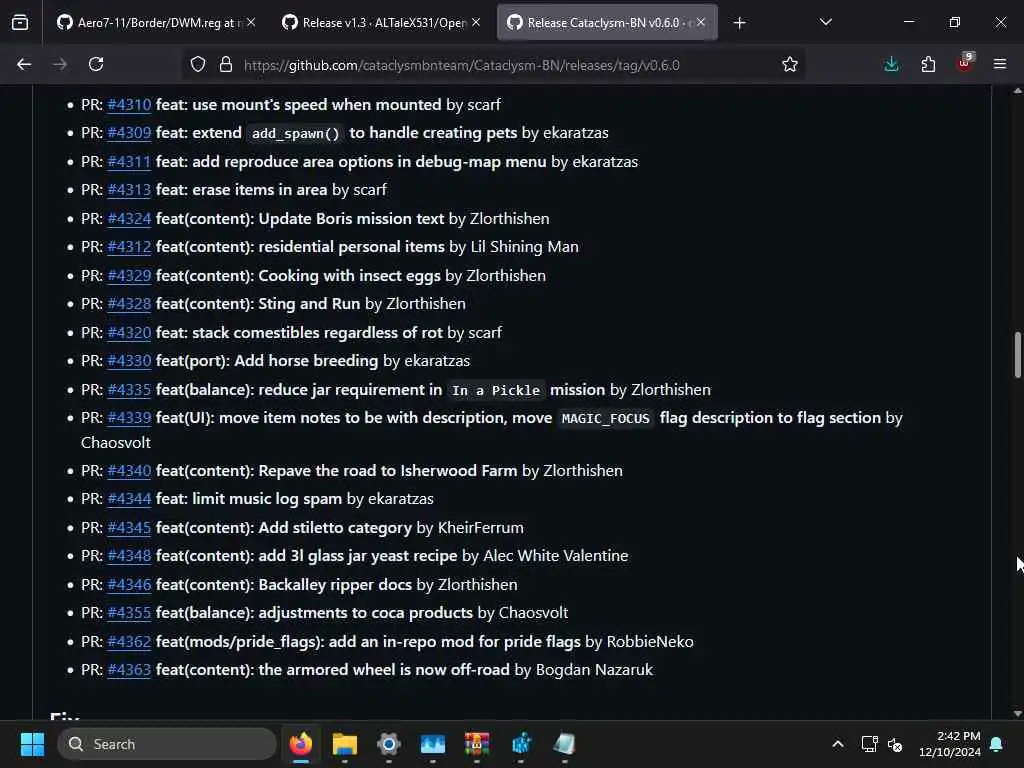Open uBlock Origin extension icon
The image size is (1024, 768).
[x=965, y=63]
